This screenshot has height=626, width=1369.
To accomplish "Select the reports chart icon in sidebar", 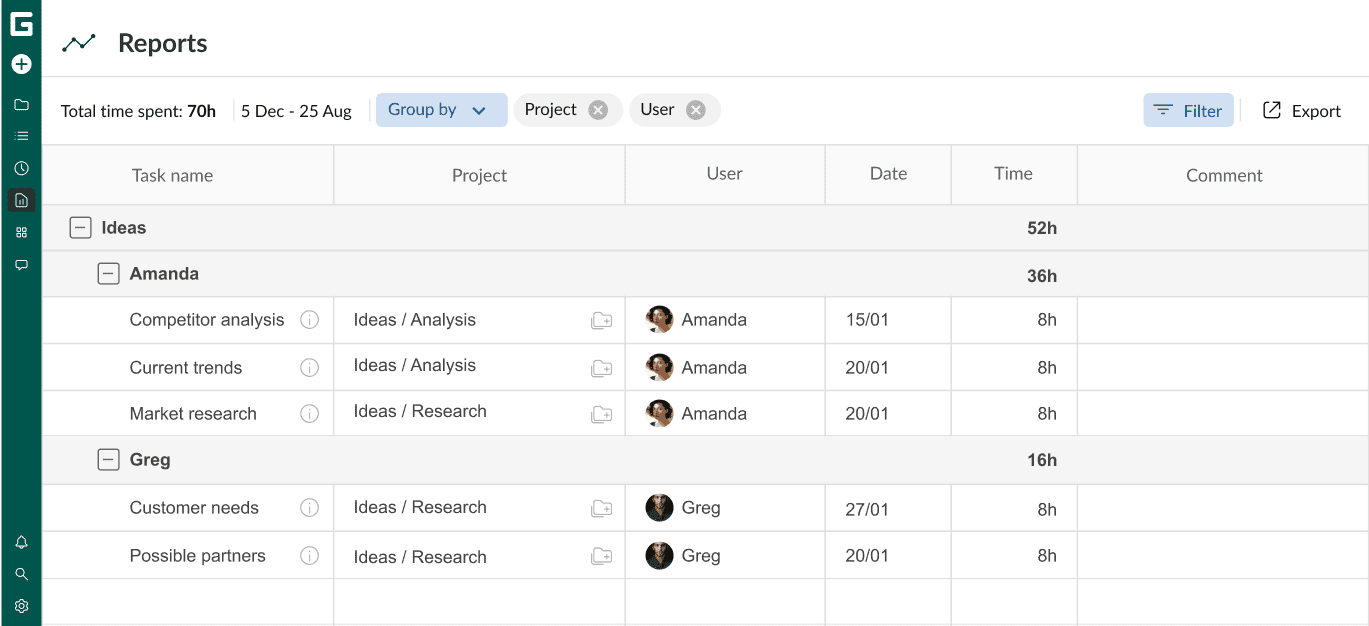I will point(21,200).
